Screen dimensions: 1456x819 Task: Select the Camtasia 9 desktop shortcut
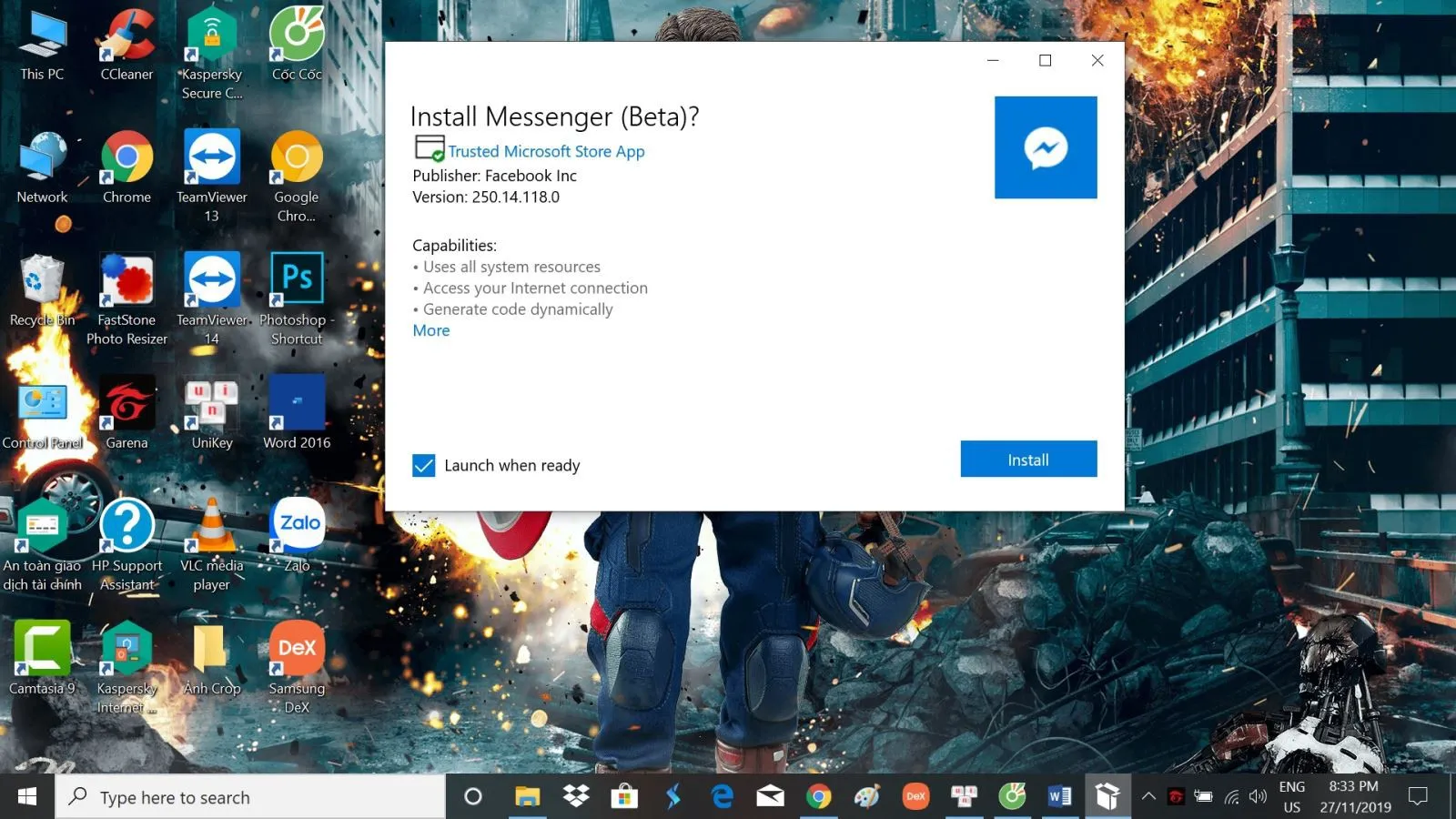tap(42, 660)
